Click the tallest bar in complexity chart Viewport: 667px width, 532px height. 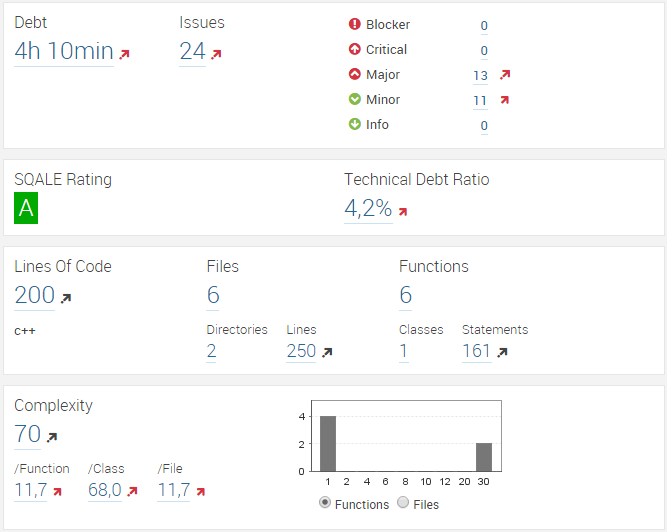[x=328, y=444]
